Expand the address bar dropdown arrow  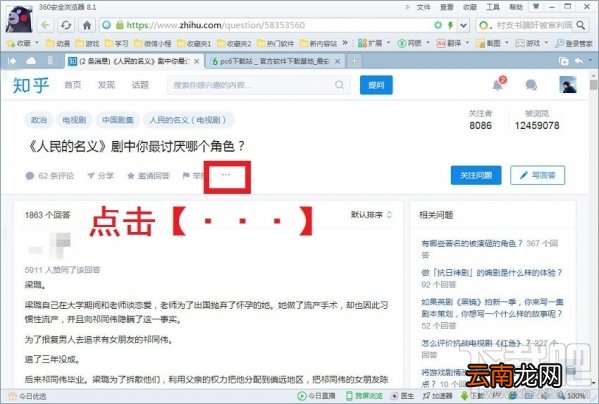[x=463, y=26]
